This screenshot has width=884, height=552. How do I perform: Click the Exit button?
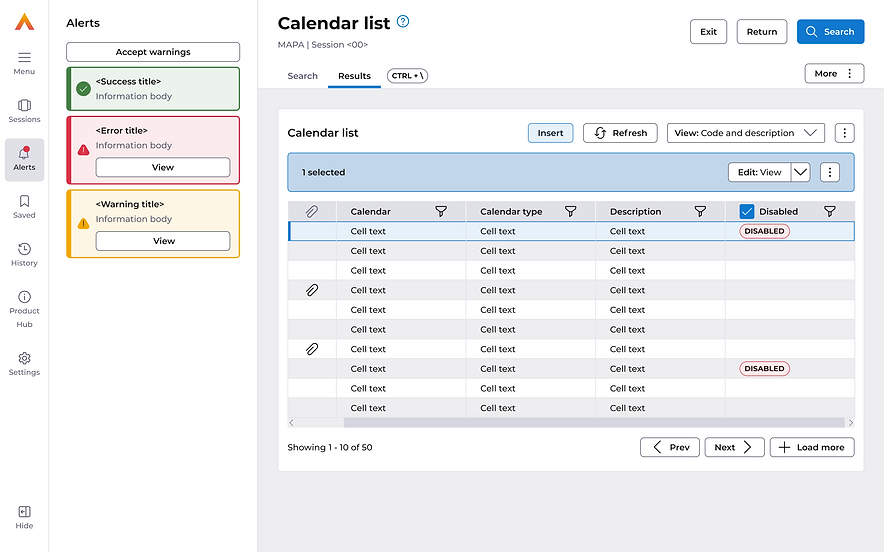point(709,32)
